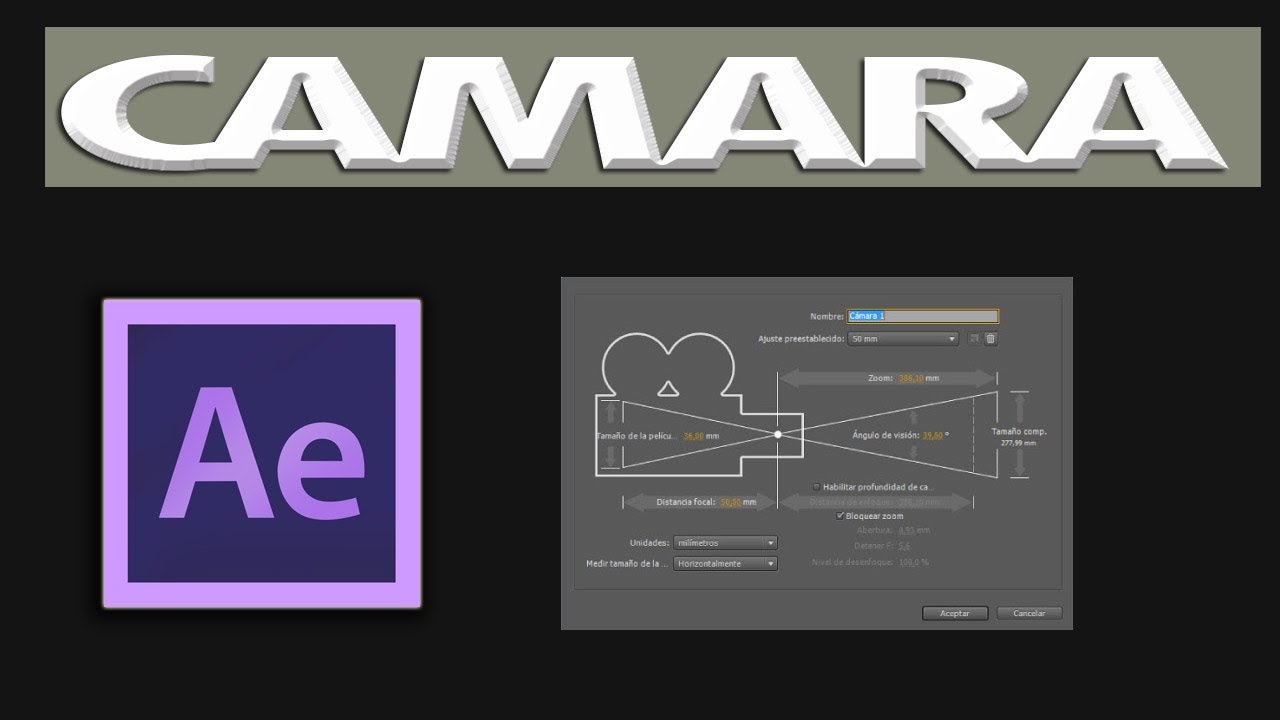The width and height of the screenshot is (1280, 720).
Task: Click the dimmed Nivel de desenfoque value
Action: click(x=909, y=562)
